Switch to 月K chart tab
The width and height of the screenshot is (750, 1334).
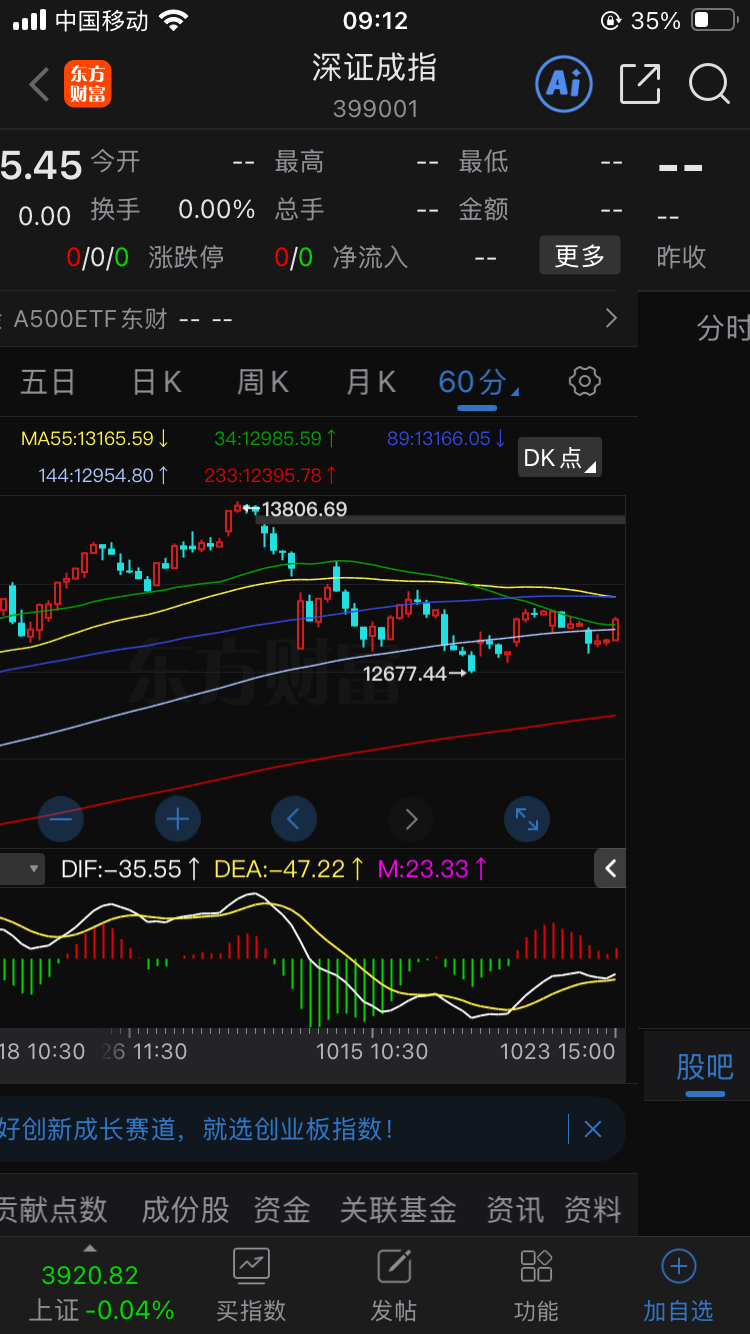tap(371, 382)
